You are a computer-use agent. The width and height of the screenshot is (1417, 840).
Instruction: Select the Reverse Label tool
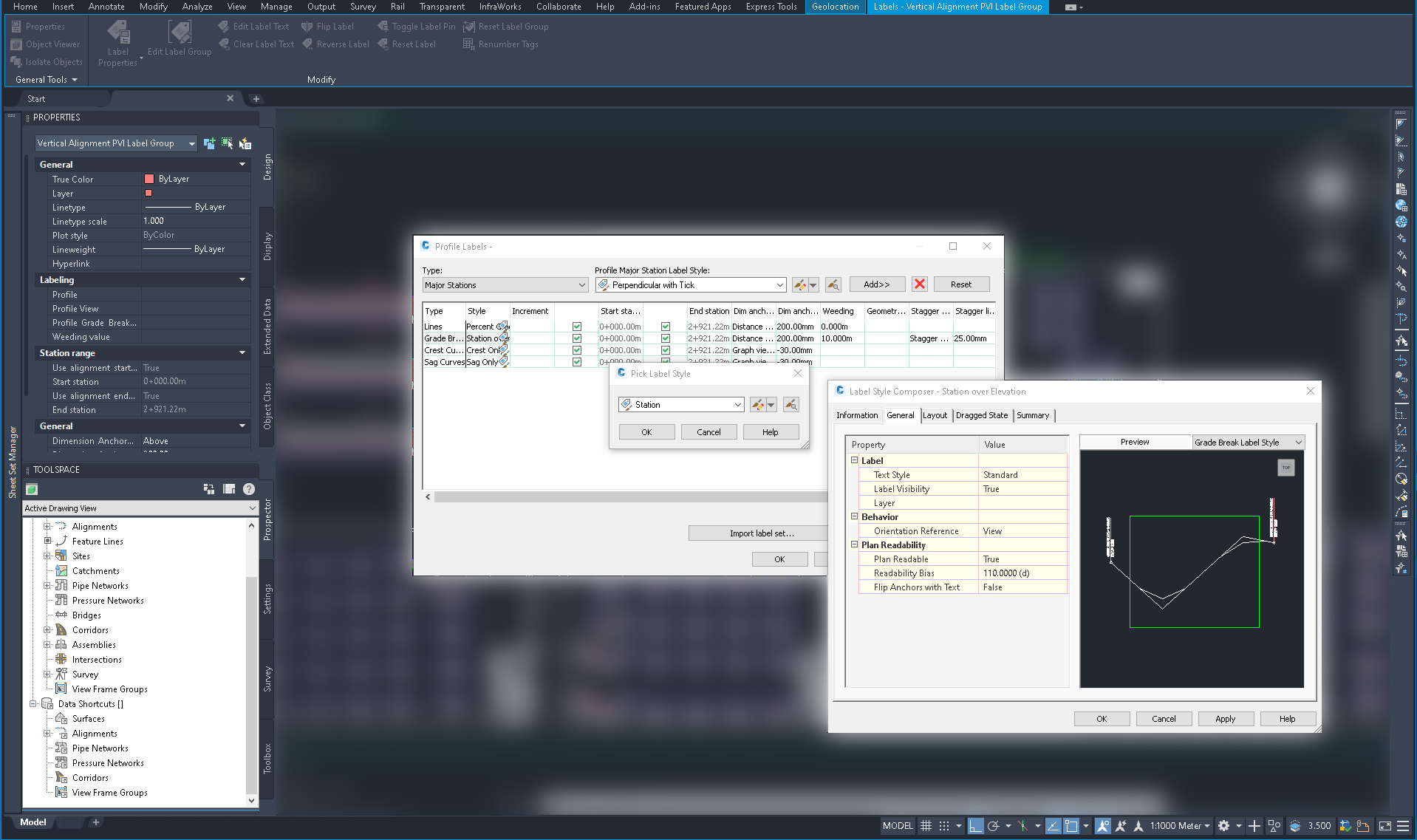click(x=336, y=44)
